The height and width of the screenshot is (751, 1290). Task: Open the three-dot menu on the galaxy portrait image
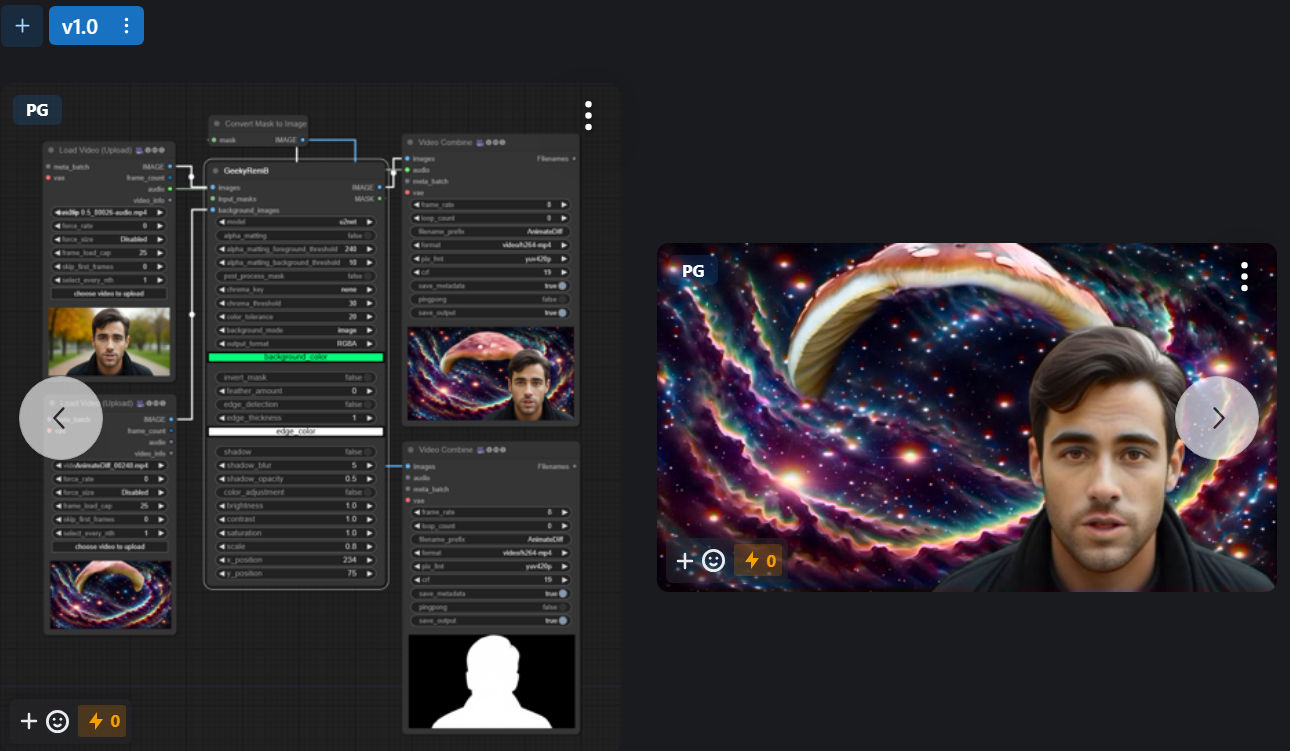tap(1244, 277)
